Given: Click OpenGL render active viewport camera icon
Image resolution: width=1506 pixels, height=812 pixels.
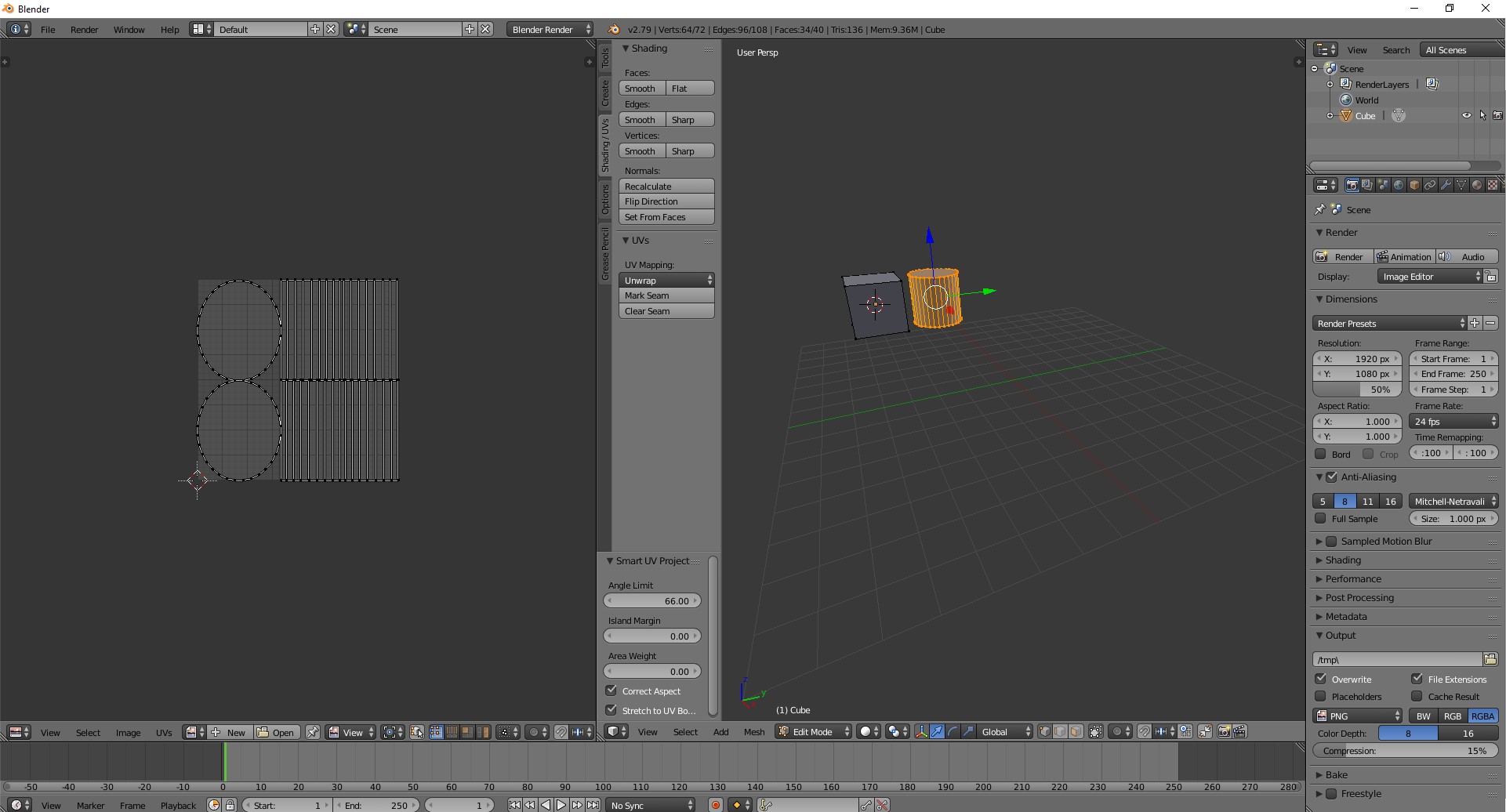Looking at the screenshot, I should [1224, 731].
